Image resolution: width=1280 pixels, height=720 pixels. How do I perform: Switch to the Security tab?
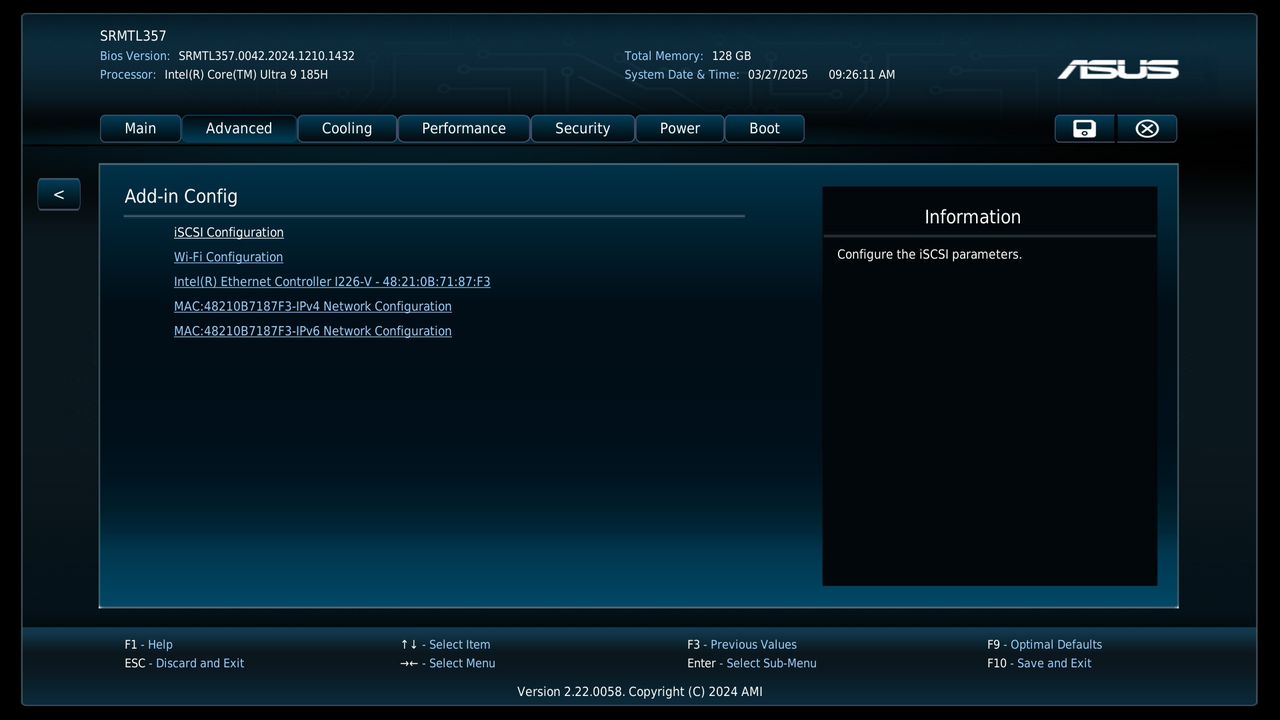583,129
